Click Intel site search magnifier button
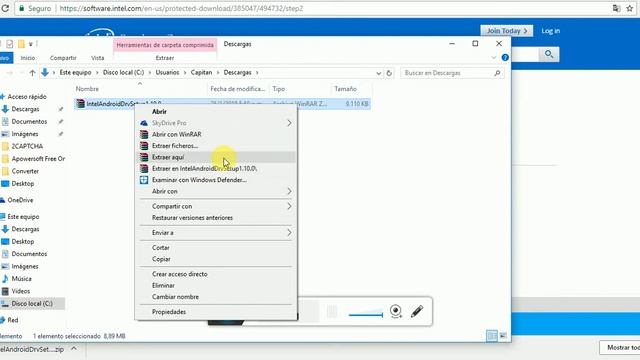Image resolution: width=640 pixels, height=360 pixels. click(549, 54)
